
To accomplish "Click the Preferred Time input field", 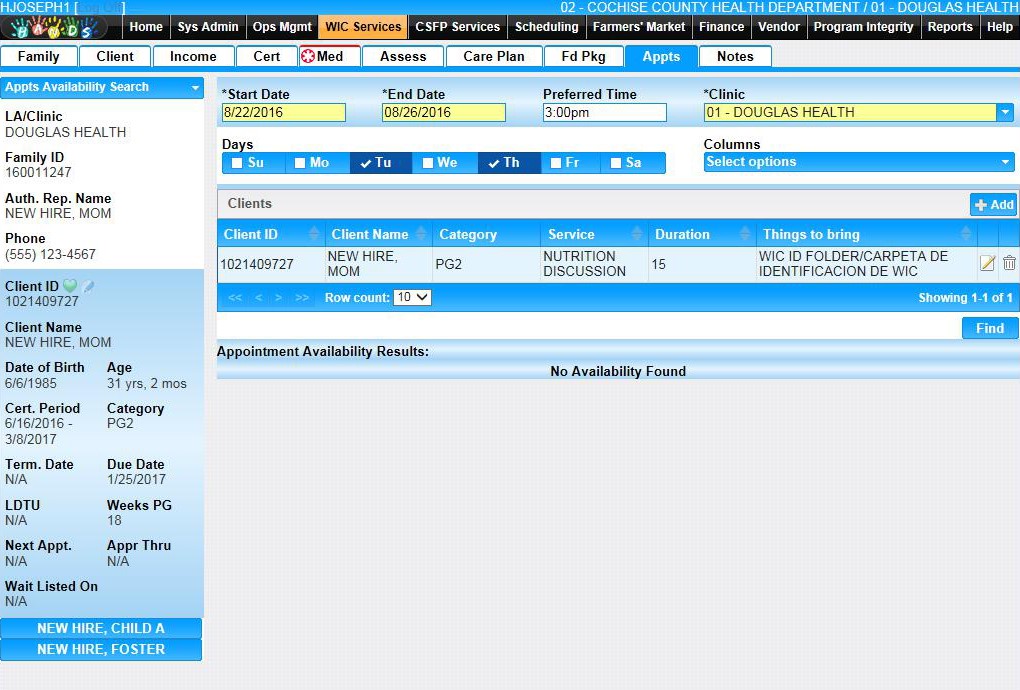I will click(x=604, y=113).
